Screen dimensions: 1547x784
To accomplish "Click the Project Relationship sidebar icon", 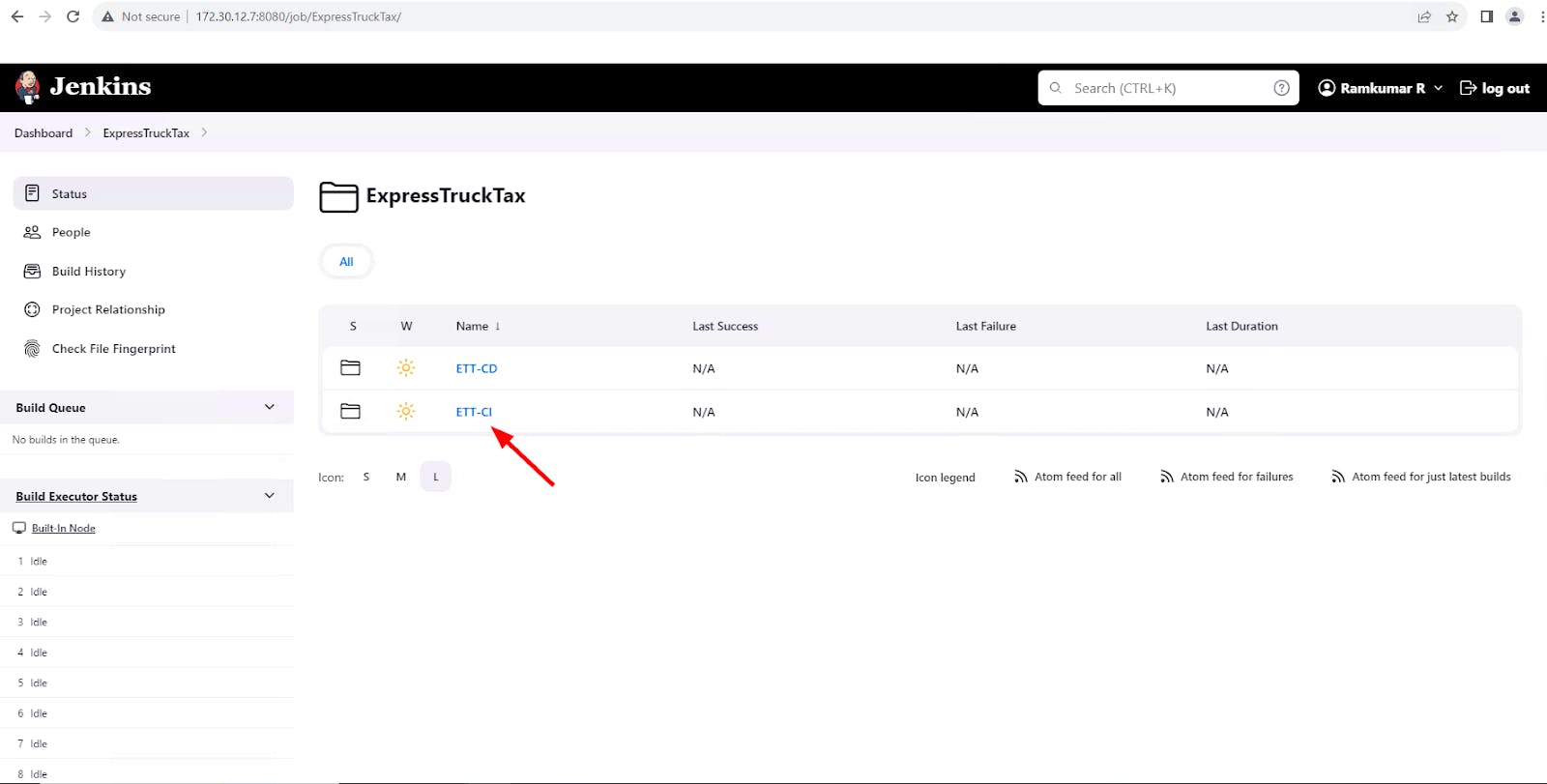I will 32,309.
